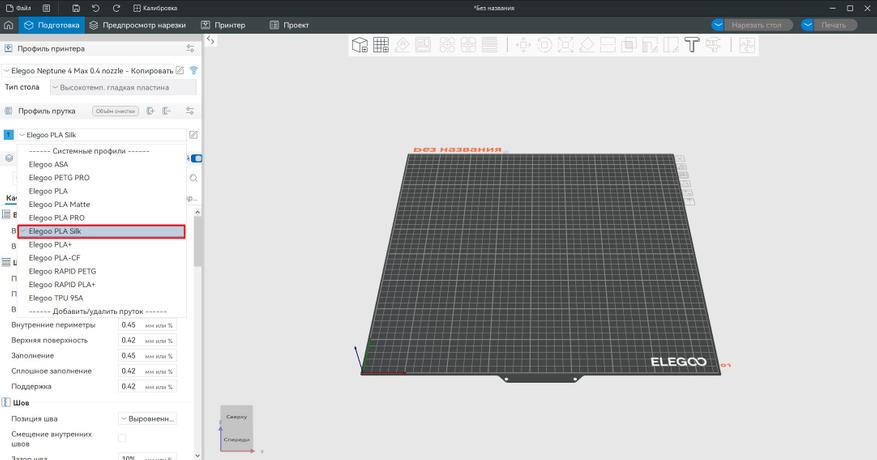Click the Внутренние периметры width field
The image size is (877, 460).
(x=129, y=325)
